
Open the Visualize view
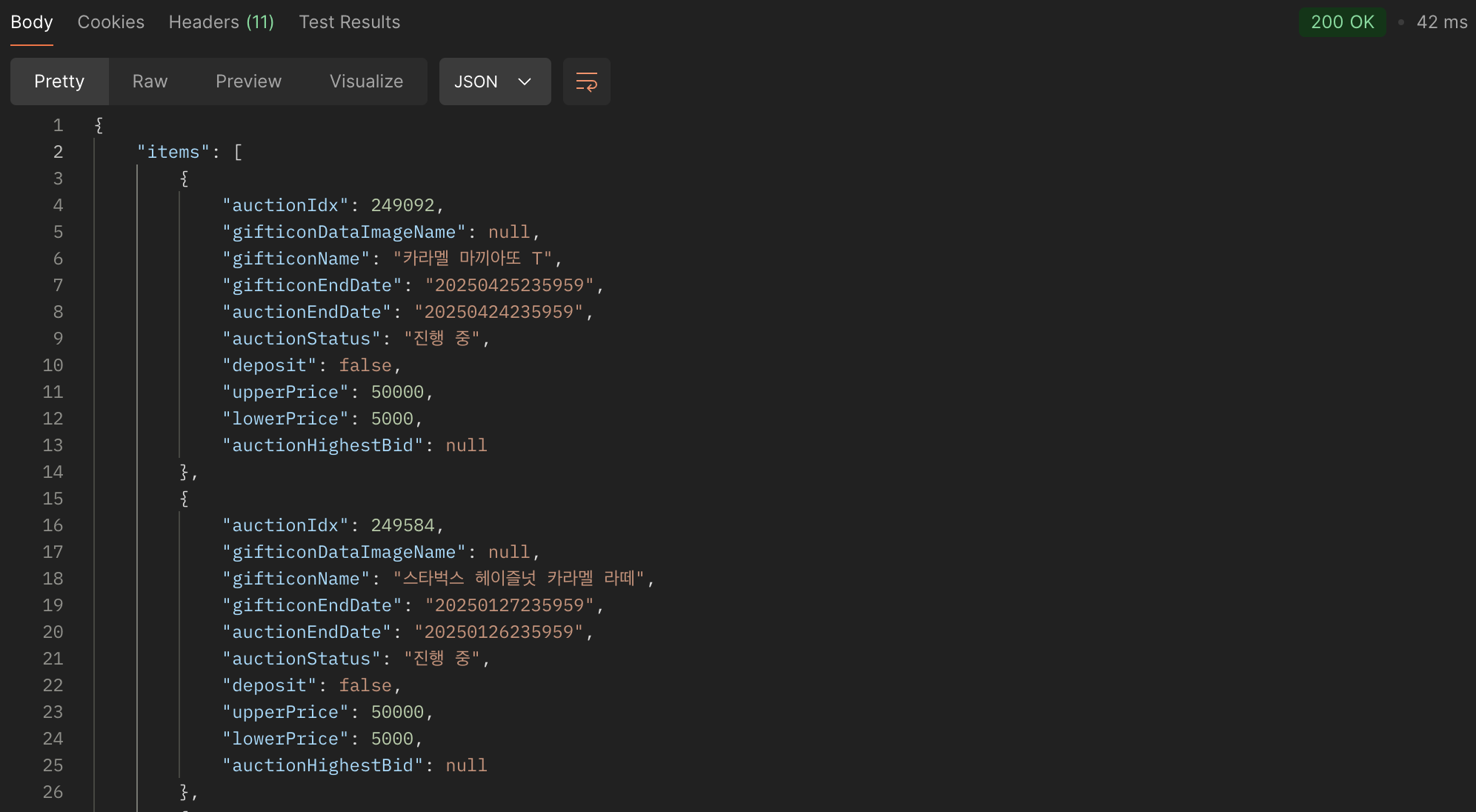[366, 81]
